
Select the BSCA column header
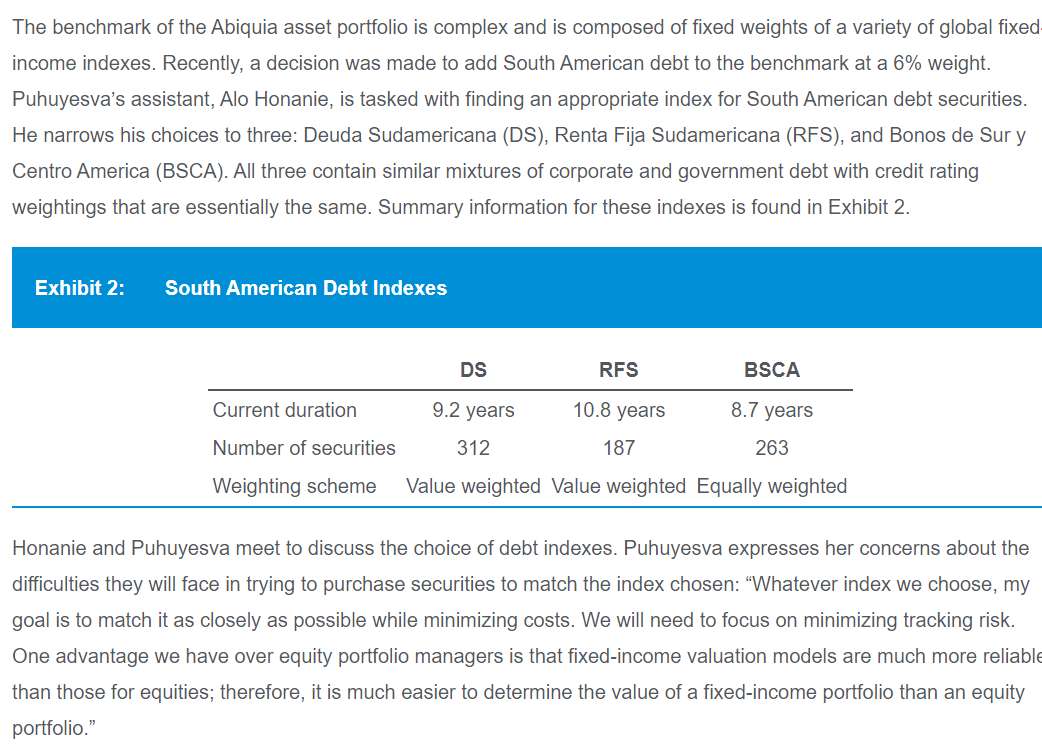coord(772,370)
